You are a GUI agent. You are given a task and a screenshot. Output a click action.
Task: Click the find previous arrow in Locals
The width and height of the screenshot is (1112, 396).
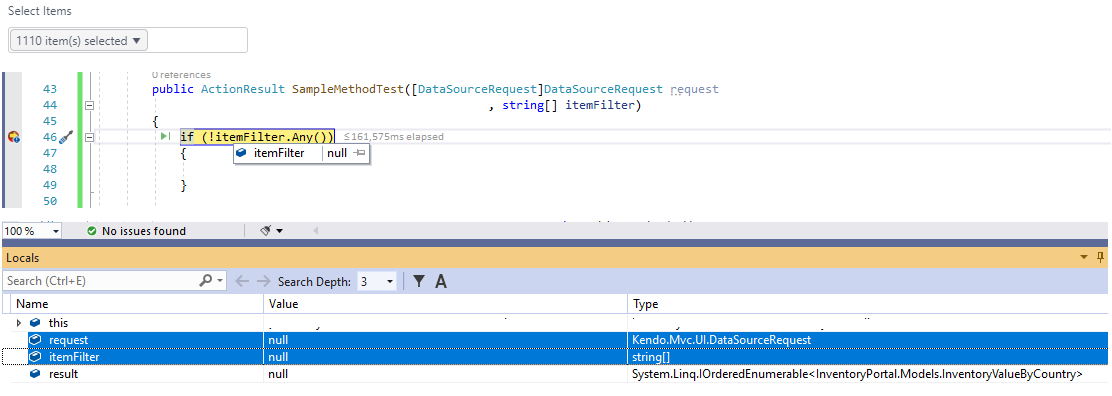[x=243, y=281]
